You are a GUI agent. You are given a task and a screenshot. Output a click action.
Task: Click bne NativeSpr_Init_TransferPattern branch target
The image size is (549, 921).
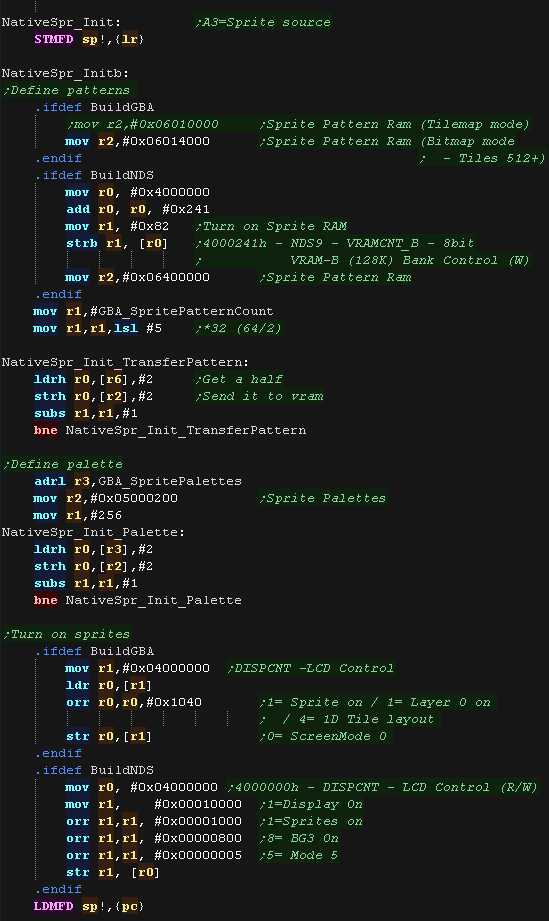click(186, 431)
